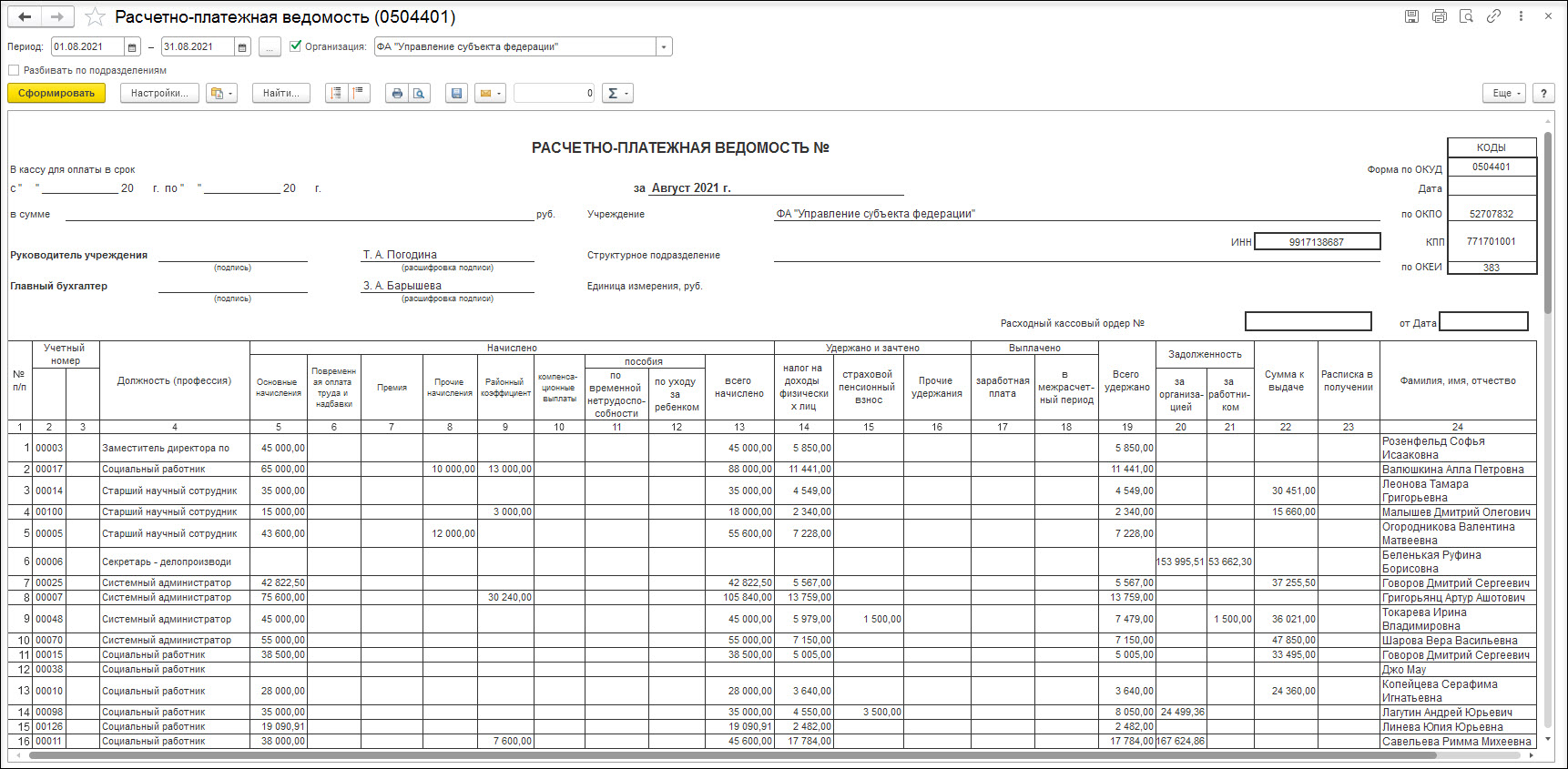Image resolution: width=1568 pixels, height=769 pixels.
Task: Click the Расходный кассовый ордер № box
Action: tap(1308, 322)
